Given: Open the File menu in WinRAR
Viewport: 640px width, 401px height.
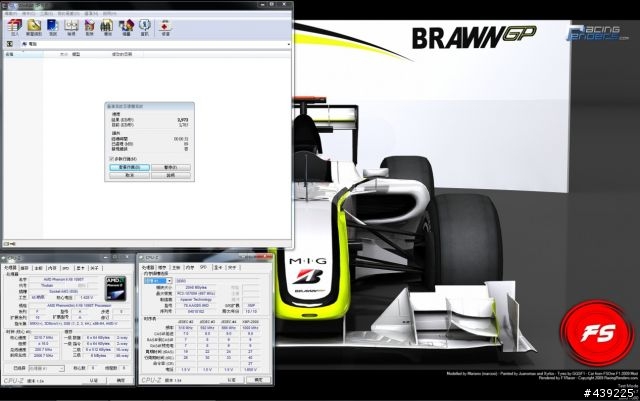Looking at the screenshot, I should coord(11,13).
